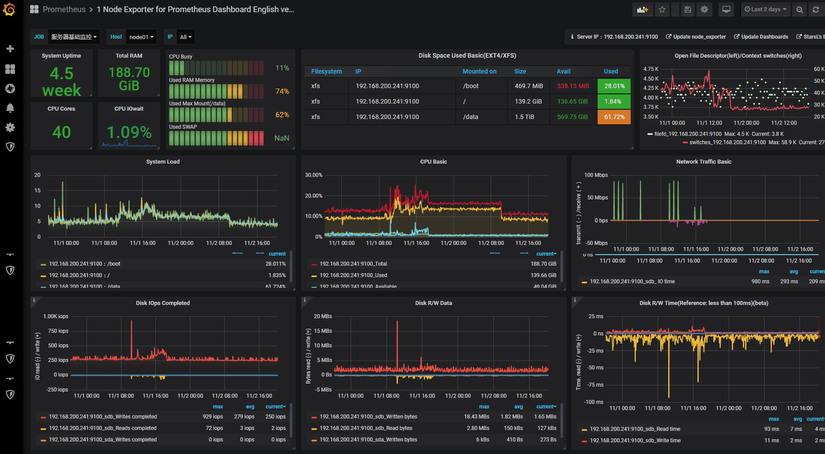
Task: Click the Add panel icon in top toolbar
Action: coord(642,9)
